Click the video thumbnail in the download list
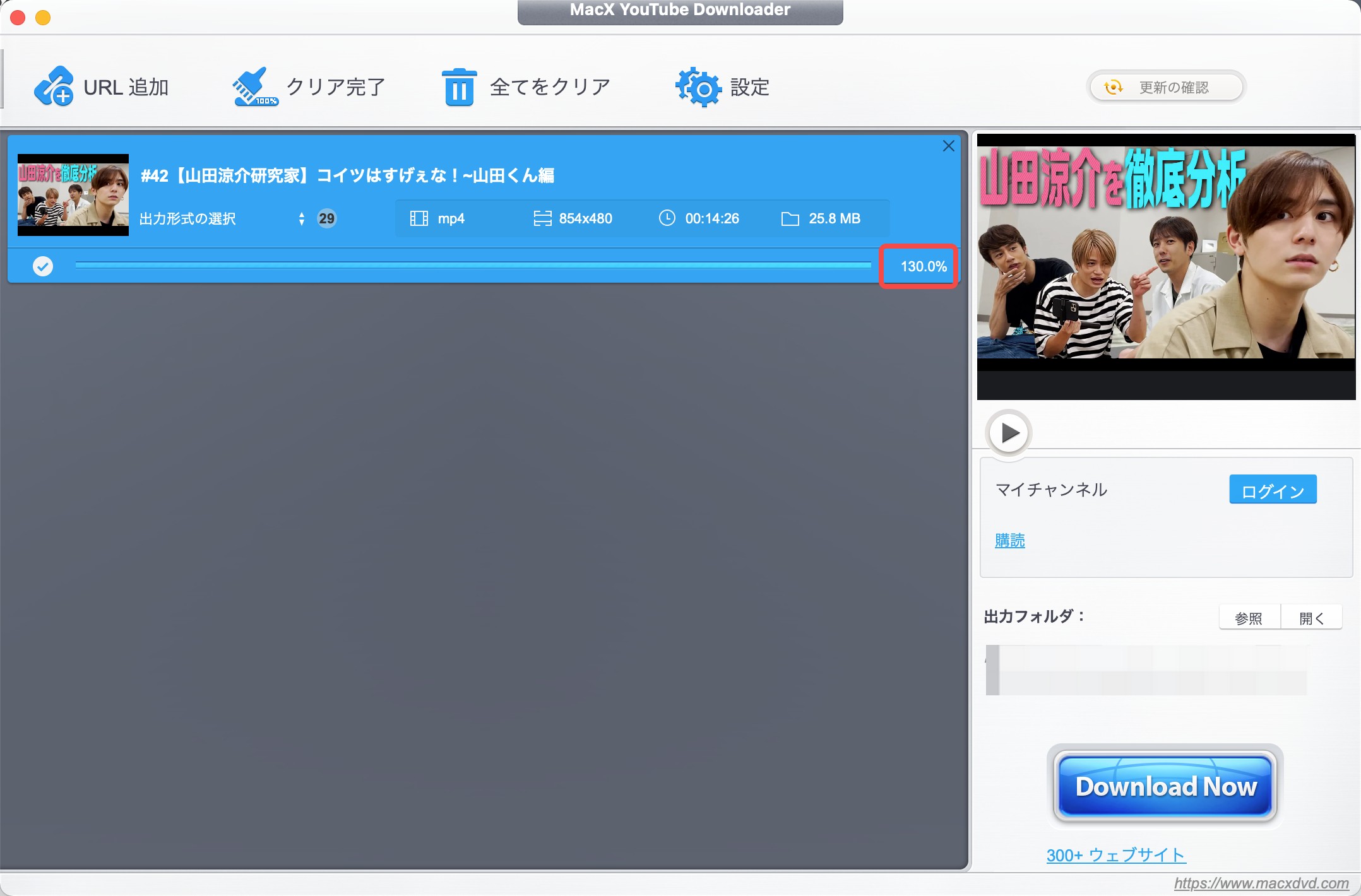The width and height of the screenshot is (1361, 896). [73, 195]
